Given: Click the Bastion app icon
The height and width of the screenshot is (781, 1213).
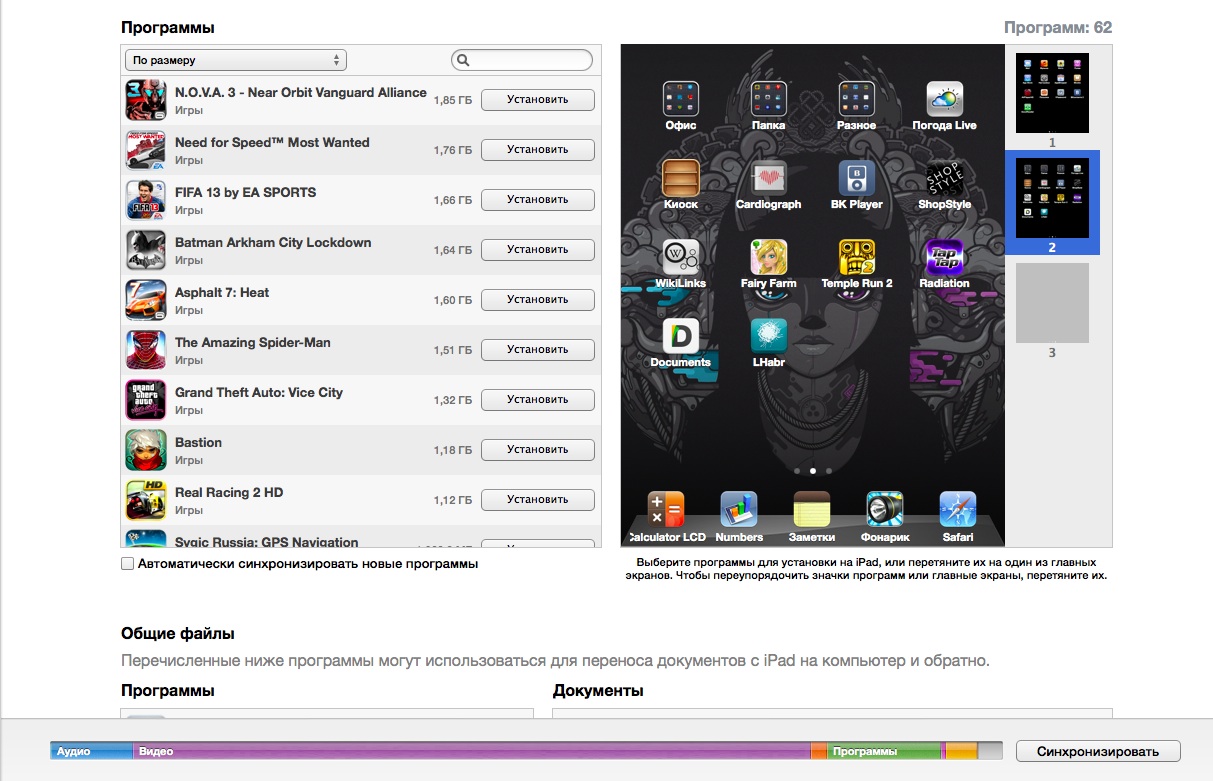Looking at the screenshot, I should point(146,450).
